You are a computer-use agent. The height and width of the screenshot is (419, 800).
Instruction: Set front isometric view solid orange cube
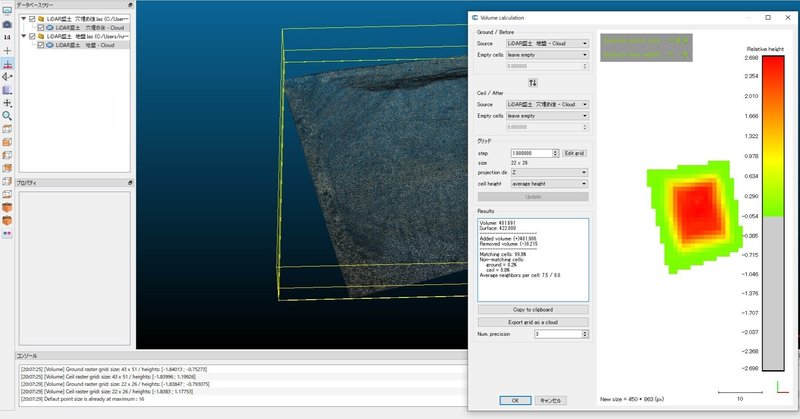[7, 208]
